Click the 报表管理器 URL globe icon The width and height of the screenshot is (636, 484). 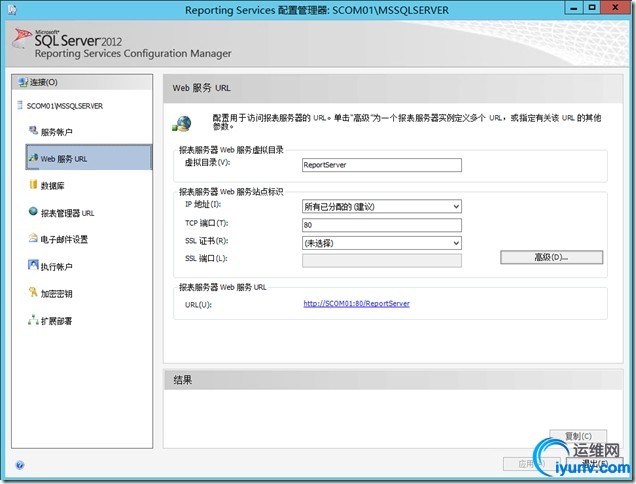[x=33, y=211]
